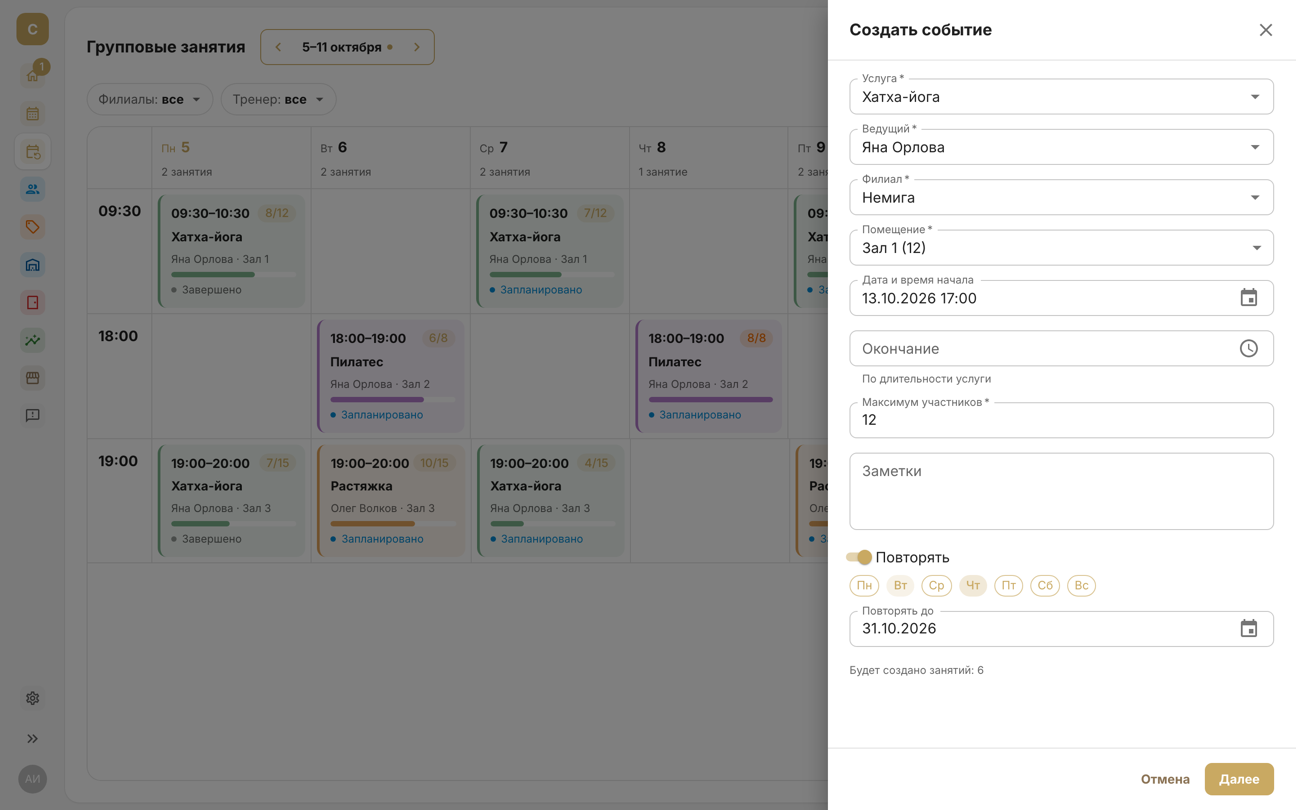Open the Филиалы filter dropdown
This screenshot has width=1296, height=810.
click(150, 99)
